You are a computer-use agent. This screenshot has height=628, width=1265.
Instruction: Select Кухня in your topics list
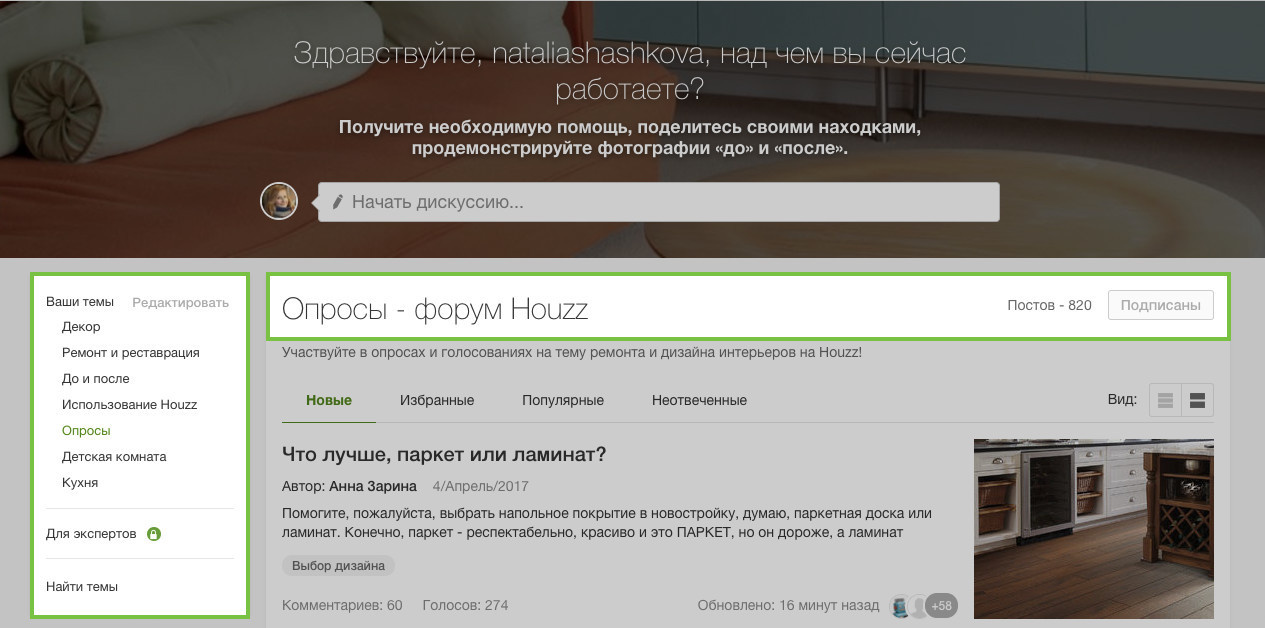tap(79, 482)
